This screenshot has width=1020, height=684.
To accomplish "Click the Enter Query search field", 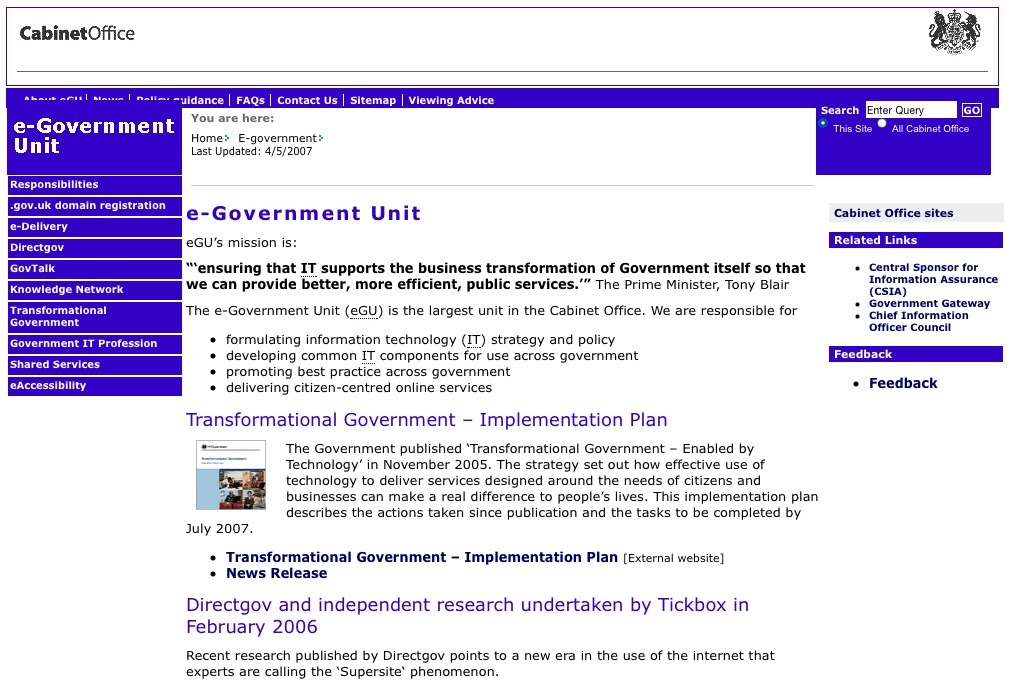I will [x=911, y=110].
